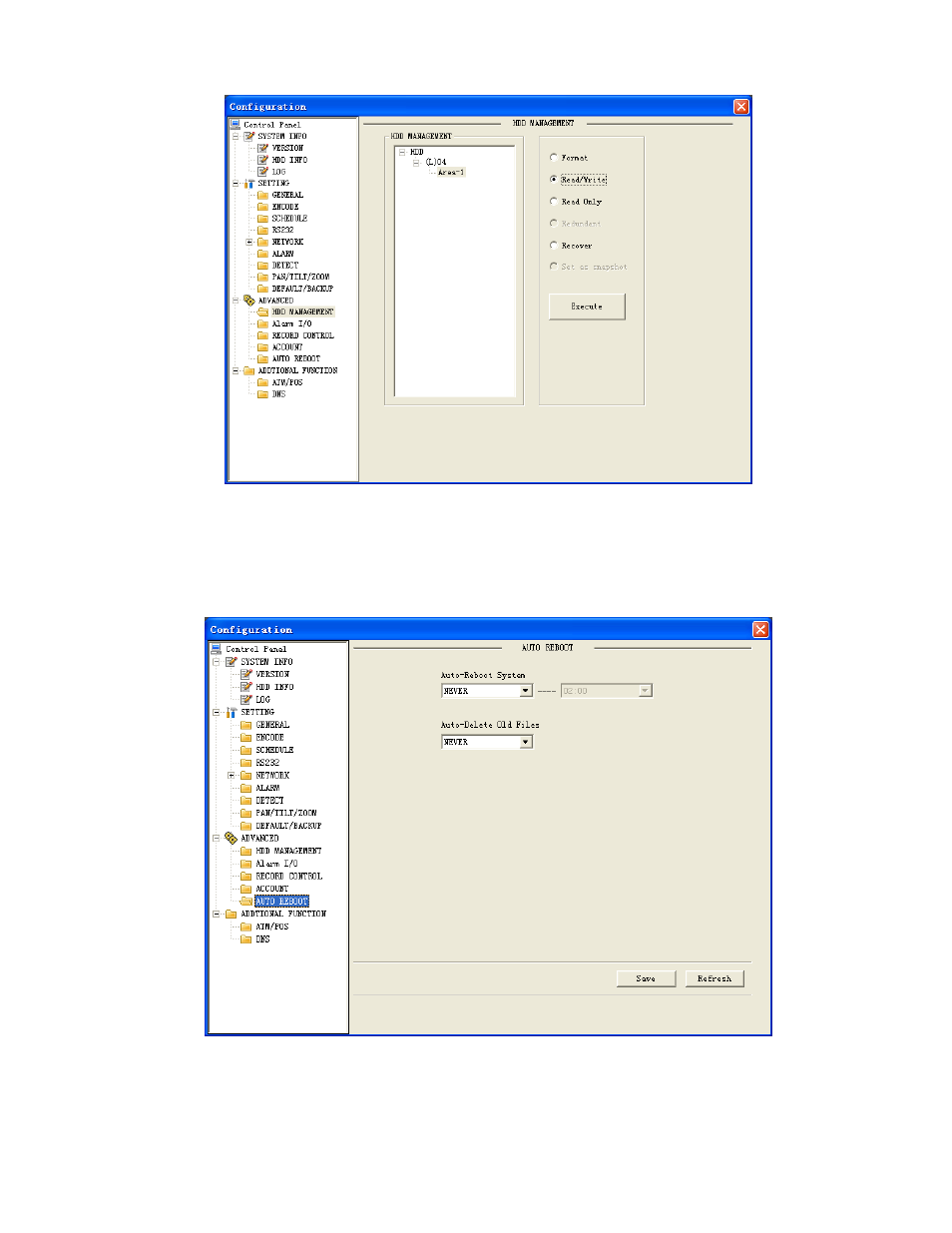Image resolution: width=952 pixels, height=1233 pixels.
Task: Click LOG page icon in HDD Management window
Action: point(263,172)
